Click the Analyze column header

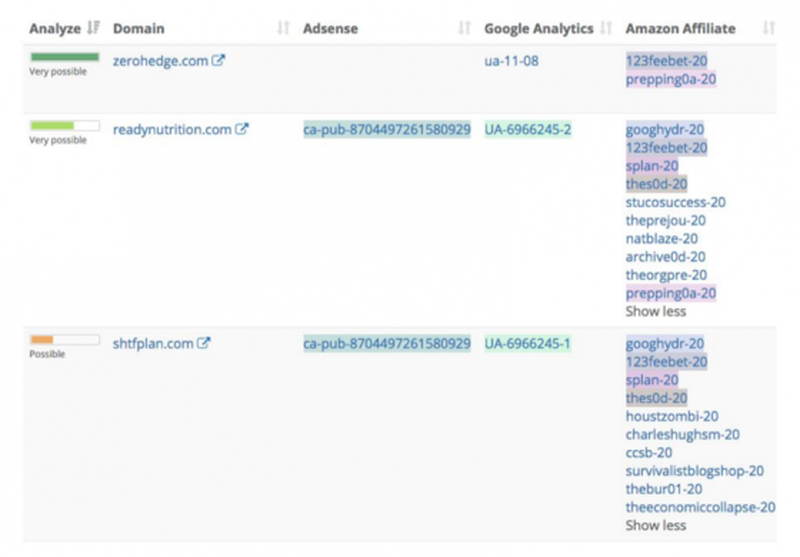(x=55, y=29)
